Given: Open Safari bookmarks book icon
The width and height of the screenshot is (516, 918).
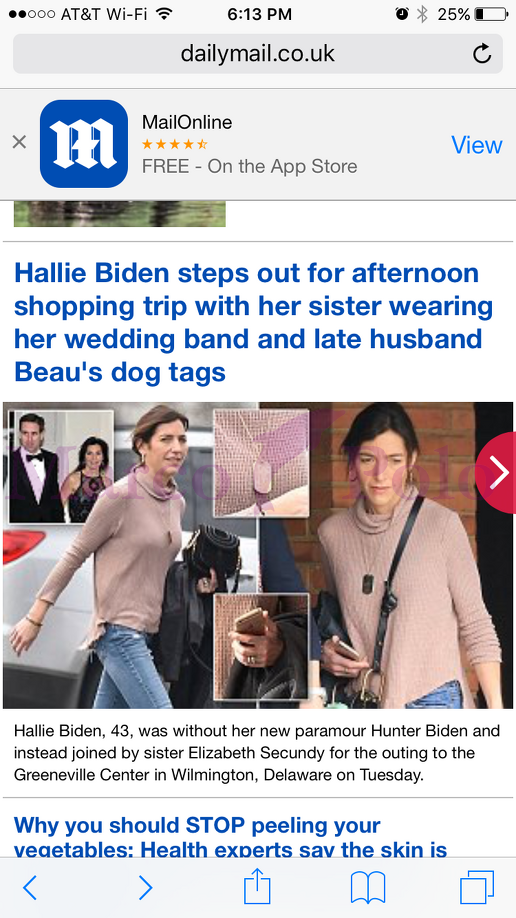Looking at the screenshot, I should pos(368,888).
